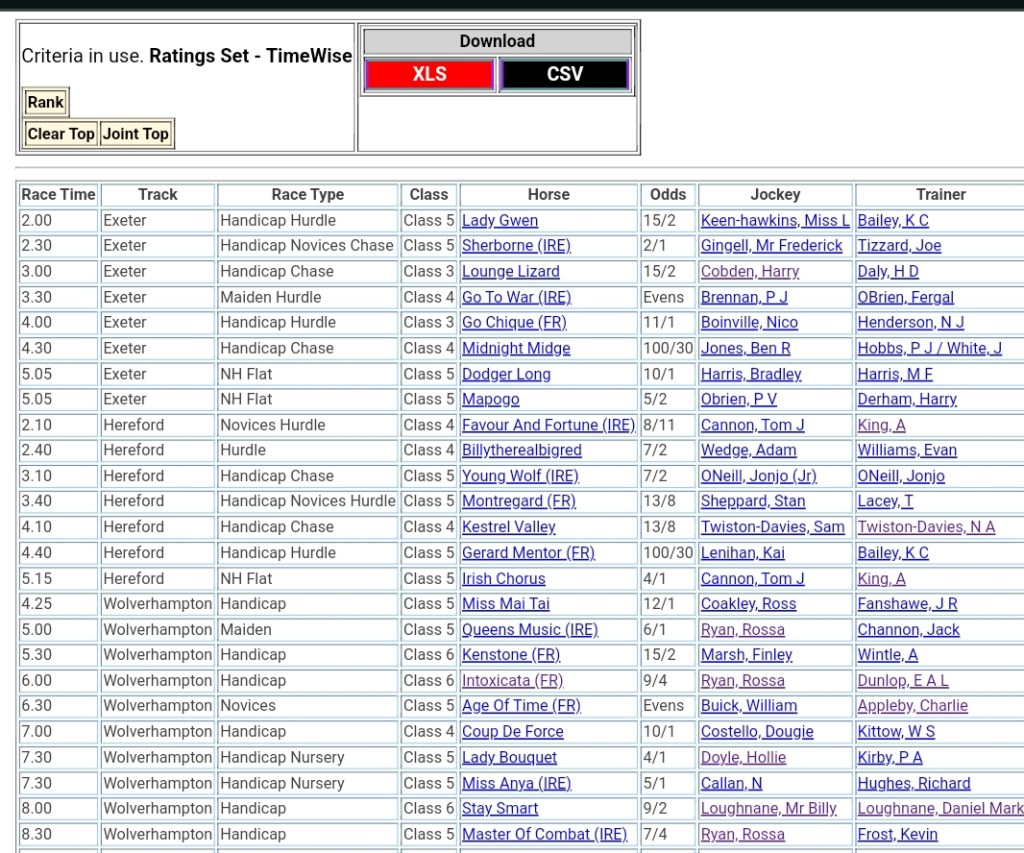Click the Race Time column header
The image size is (1024, 853).
point(58,195)
